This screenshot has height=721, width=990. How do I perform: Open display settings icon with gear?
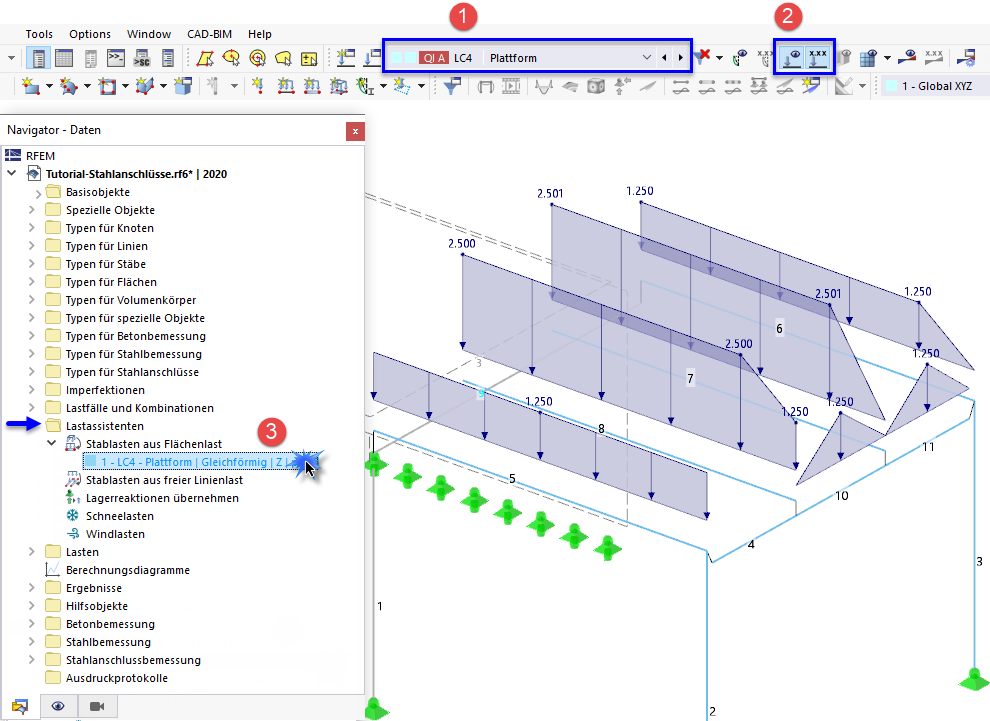(x=966, y=58)
